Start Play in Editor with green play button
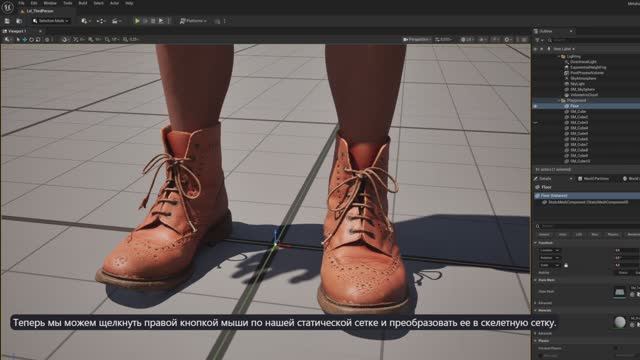 137,21
